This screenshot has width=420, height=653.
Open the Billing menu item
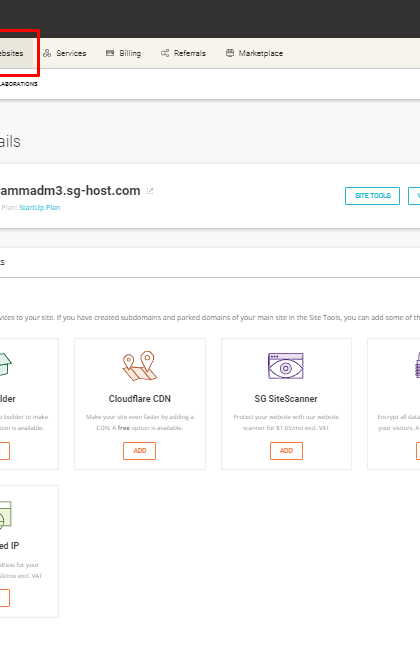pos(123,53)
